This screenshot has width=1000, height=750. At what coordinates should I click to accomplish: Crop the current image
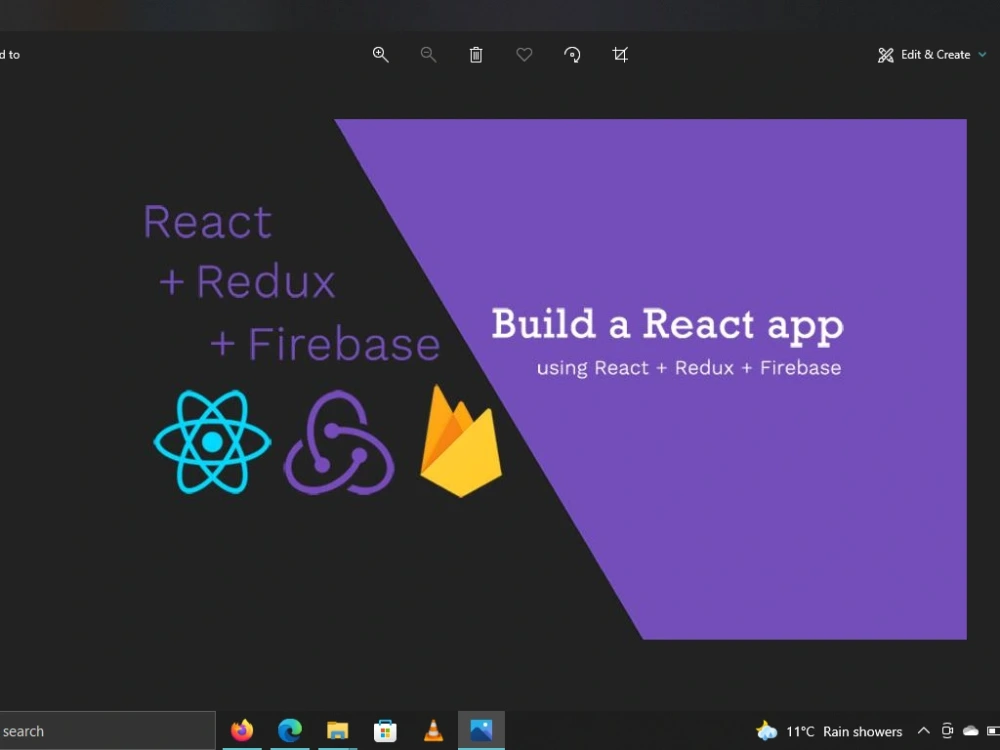coord(620,55)
